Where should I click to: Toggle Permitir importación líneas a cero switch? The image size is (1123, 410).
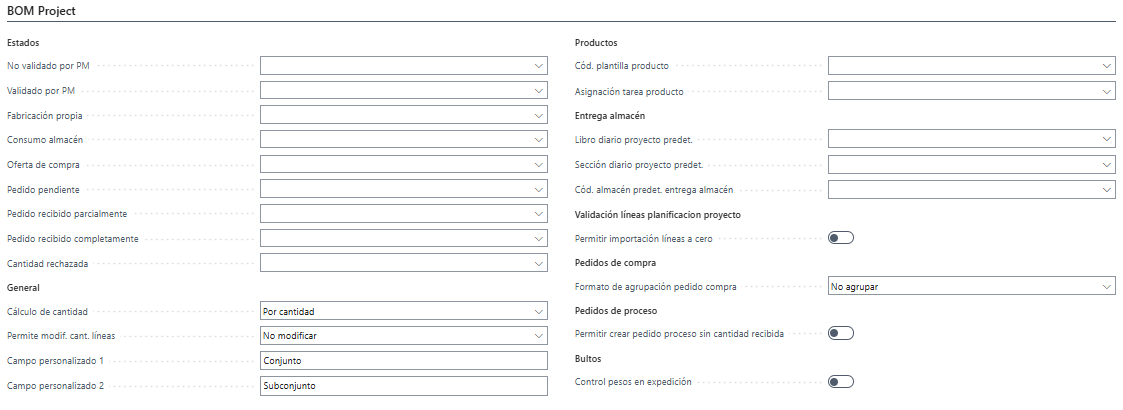click(x=841, y=238)
